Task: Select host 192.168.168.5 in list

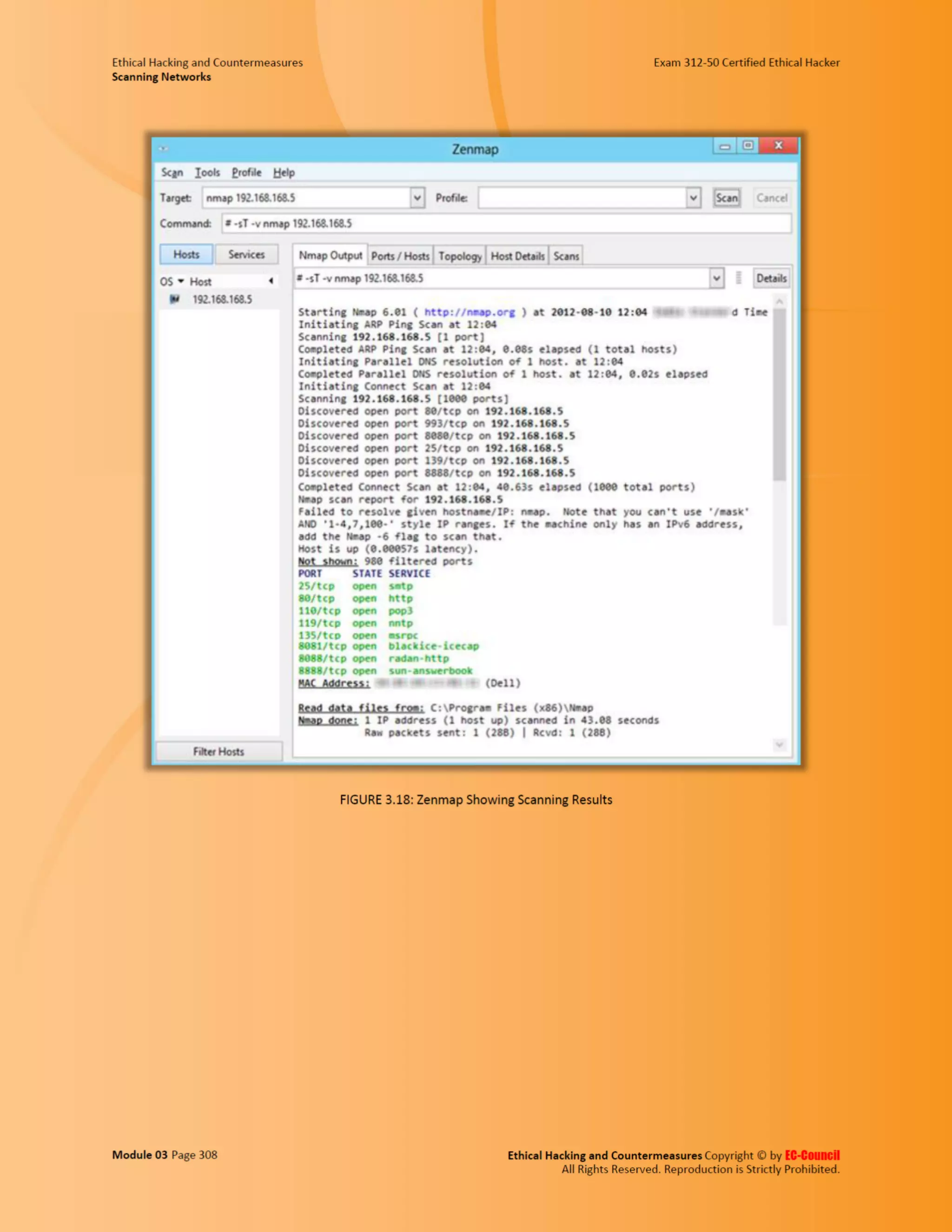Action: click(222, 299)
